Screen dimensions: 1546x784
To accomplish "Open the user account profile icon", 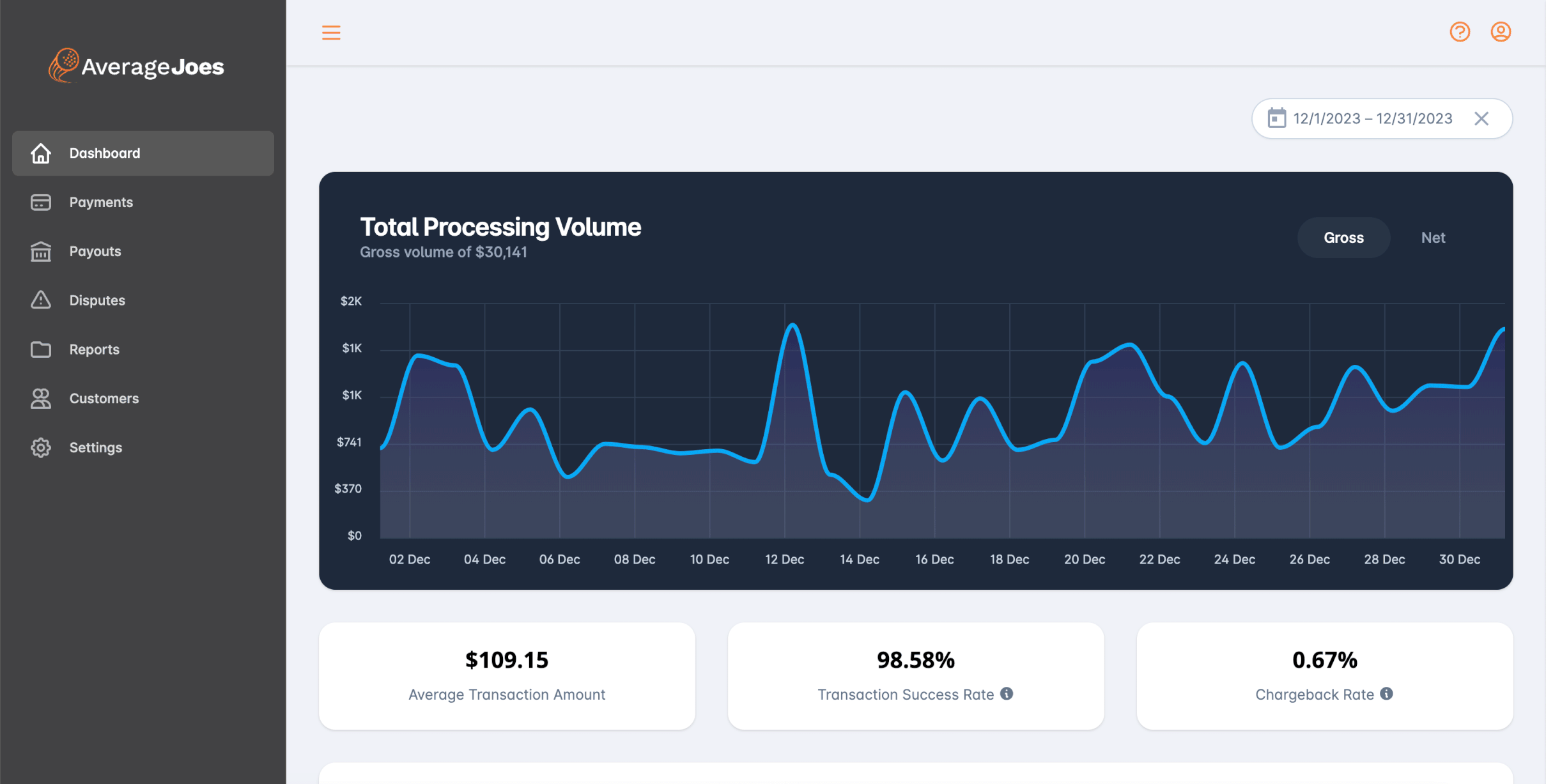I will tap(1500, 32).
